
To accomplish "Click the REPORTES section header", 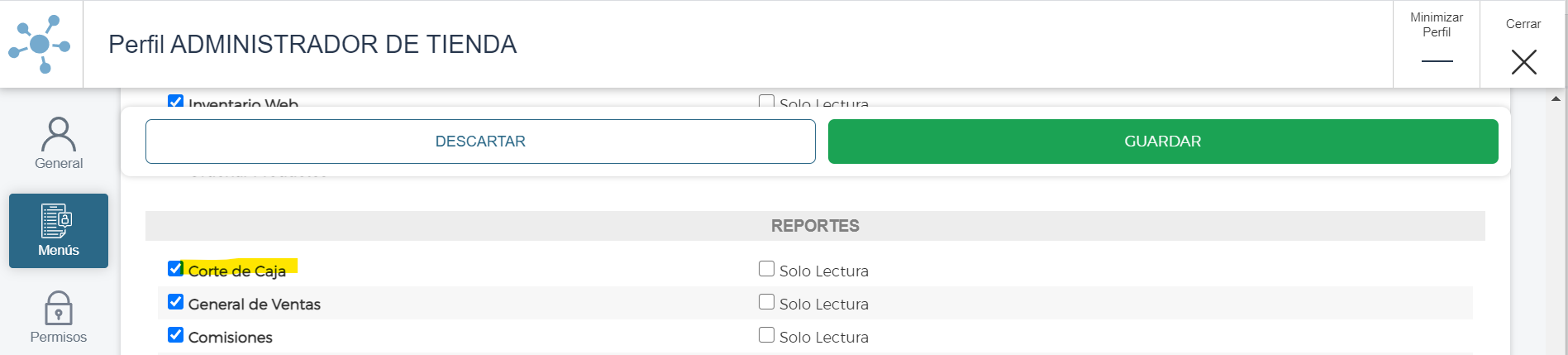I will [x=815, y=226].
